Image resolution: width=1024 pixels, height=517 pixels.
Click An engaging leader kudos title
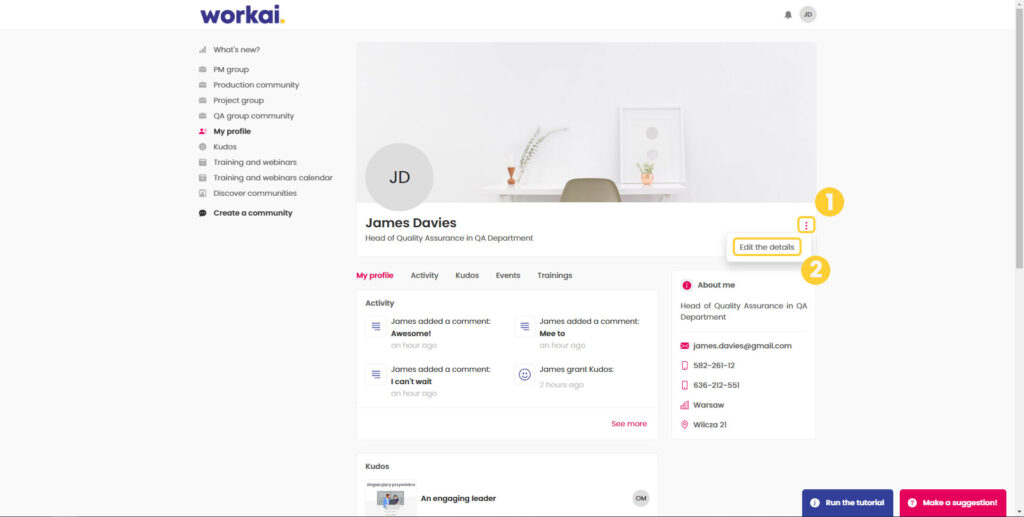coord(458,498)
